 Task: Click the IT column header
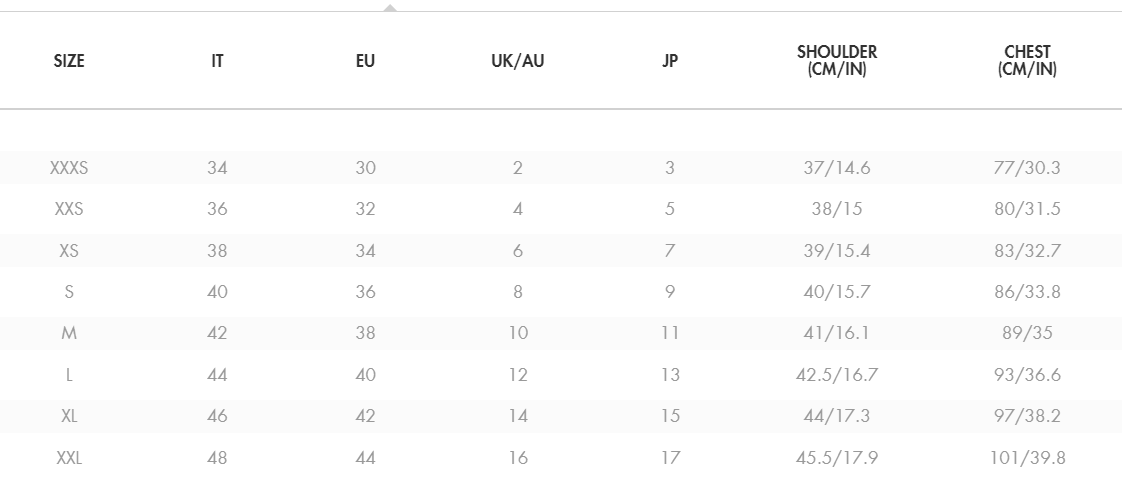(217, 61)
